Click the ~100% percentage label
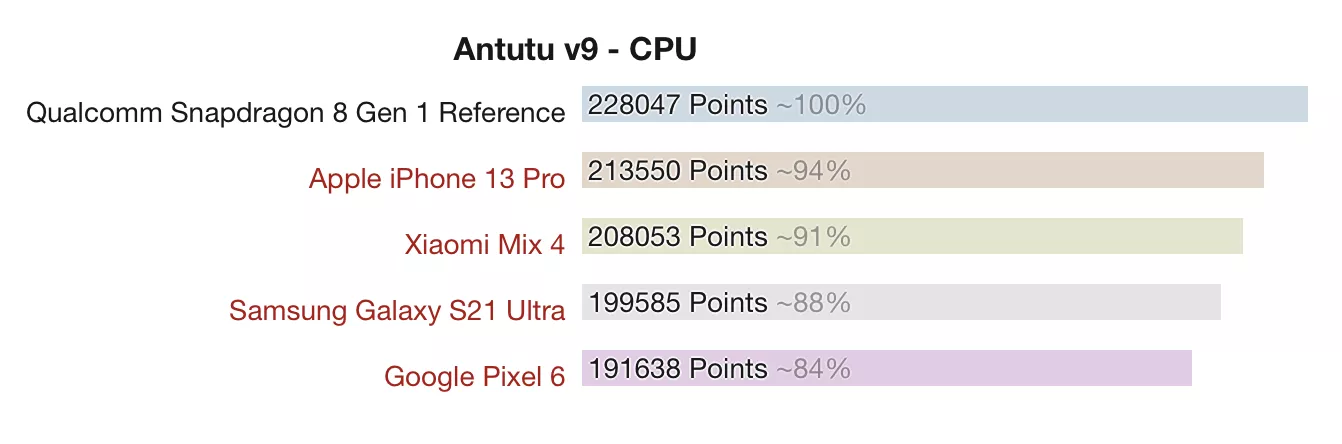Viewport: 1342px width, 444px height. pyautogui.click(x=821, y=104)
